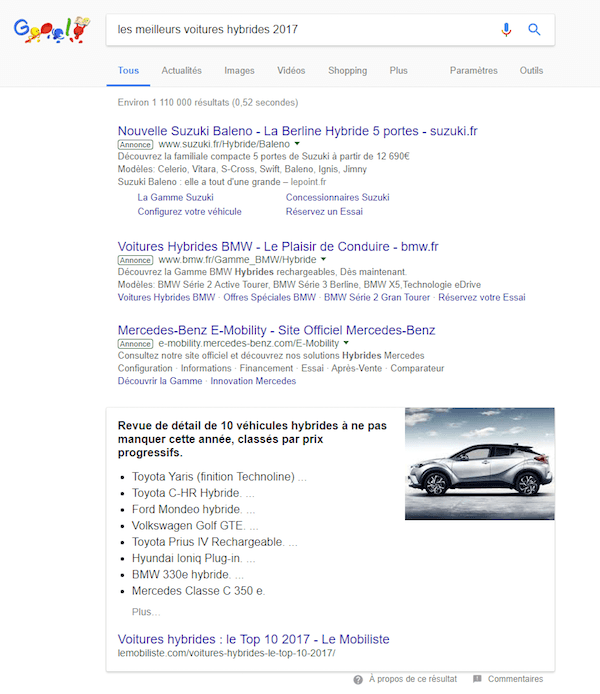Open La Gamme Suzuki sitelink
This screenshot has width=600, height=694.
[175, 197]
